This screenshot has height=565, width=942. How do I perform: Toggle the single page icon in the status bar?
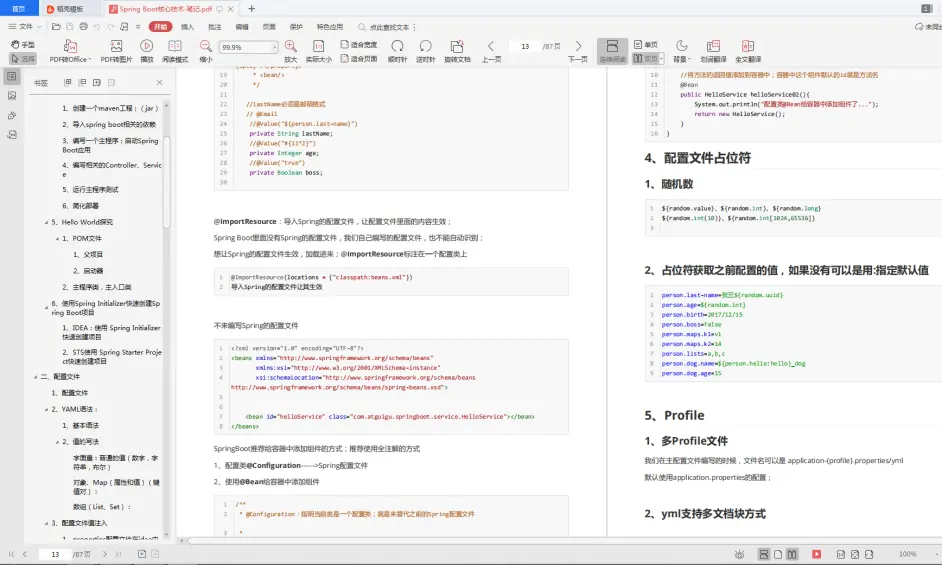[x=778, y=554]
